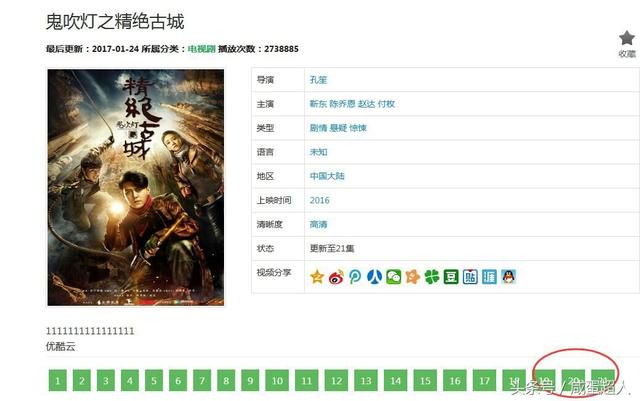Share via the Renren icon
The image size is (640, 401).
pyautogui.click(x=374, y=277)
